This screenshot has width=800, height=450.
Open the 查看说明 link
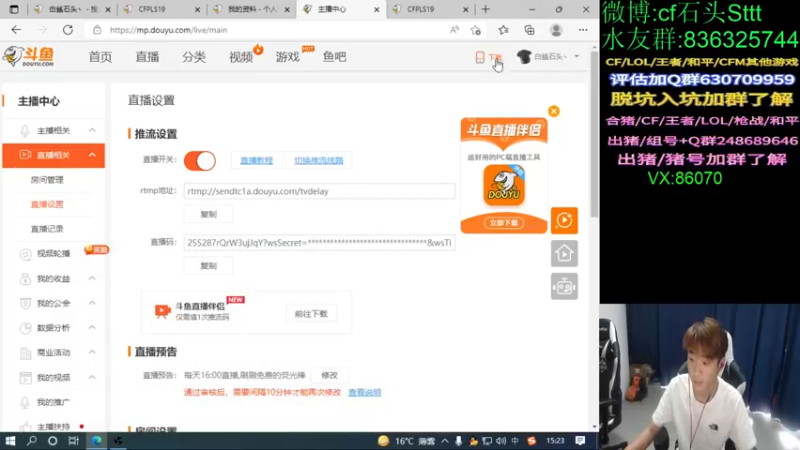pos(365,393)
